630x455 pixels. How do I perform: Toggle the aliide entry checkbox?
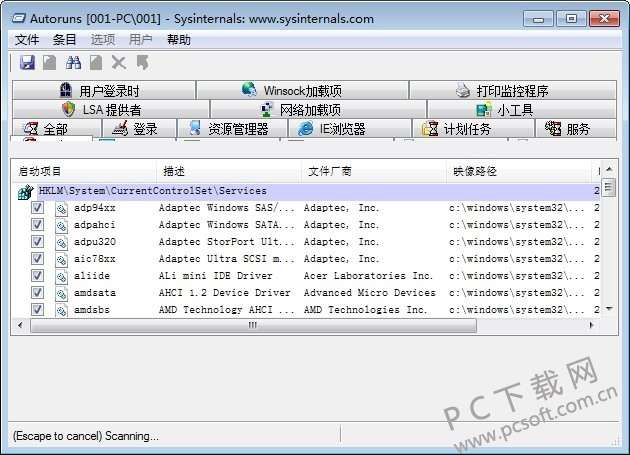point(37,276)
